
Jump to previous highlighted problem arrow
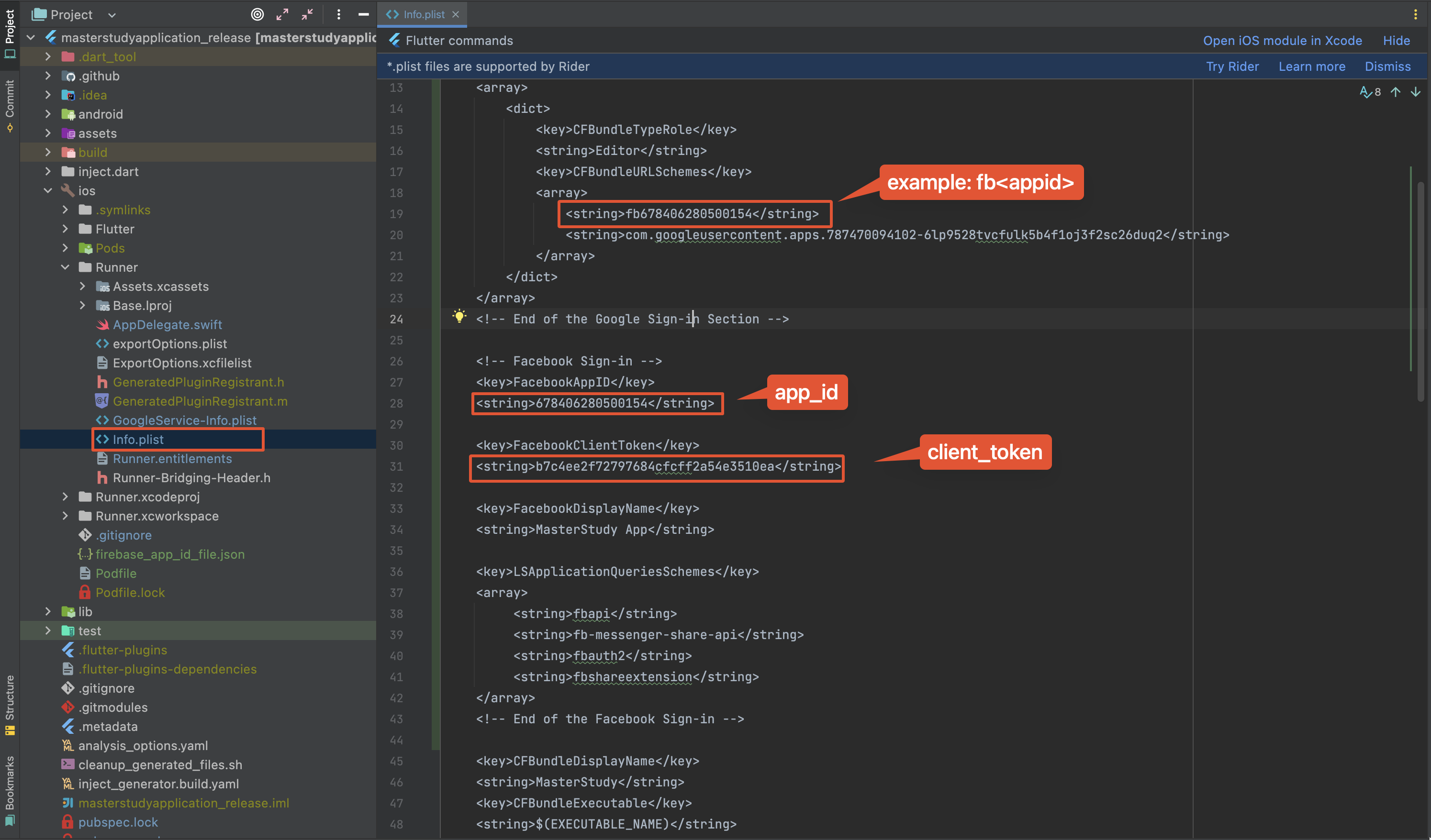coord(1396,92)
